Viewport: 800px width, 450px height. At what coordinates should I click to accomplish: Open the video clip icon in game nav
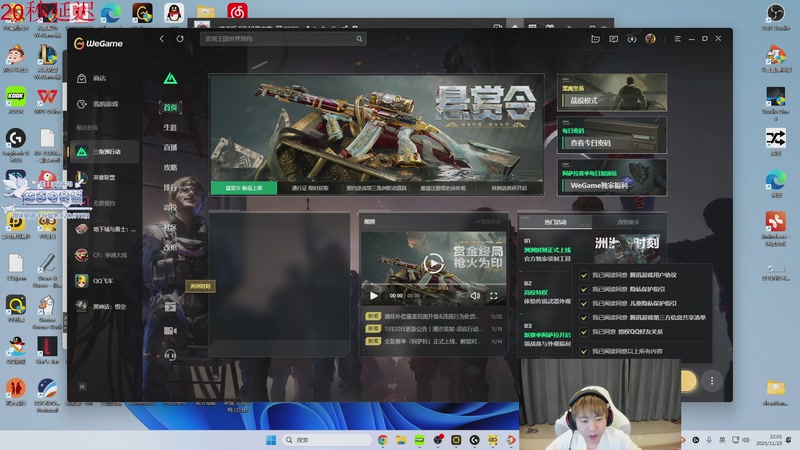170,307
